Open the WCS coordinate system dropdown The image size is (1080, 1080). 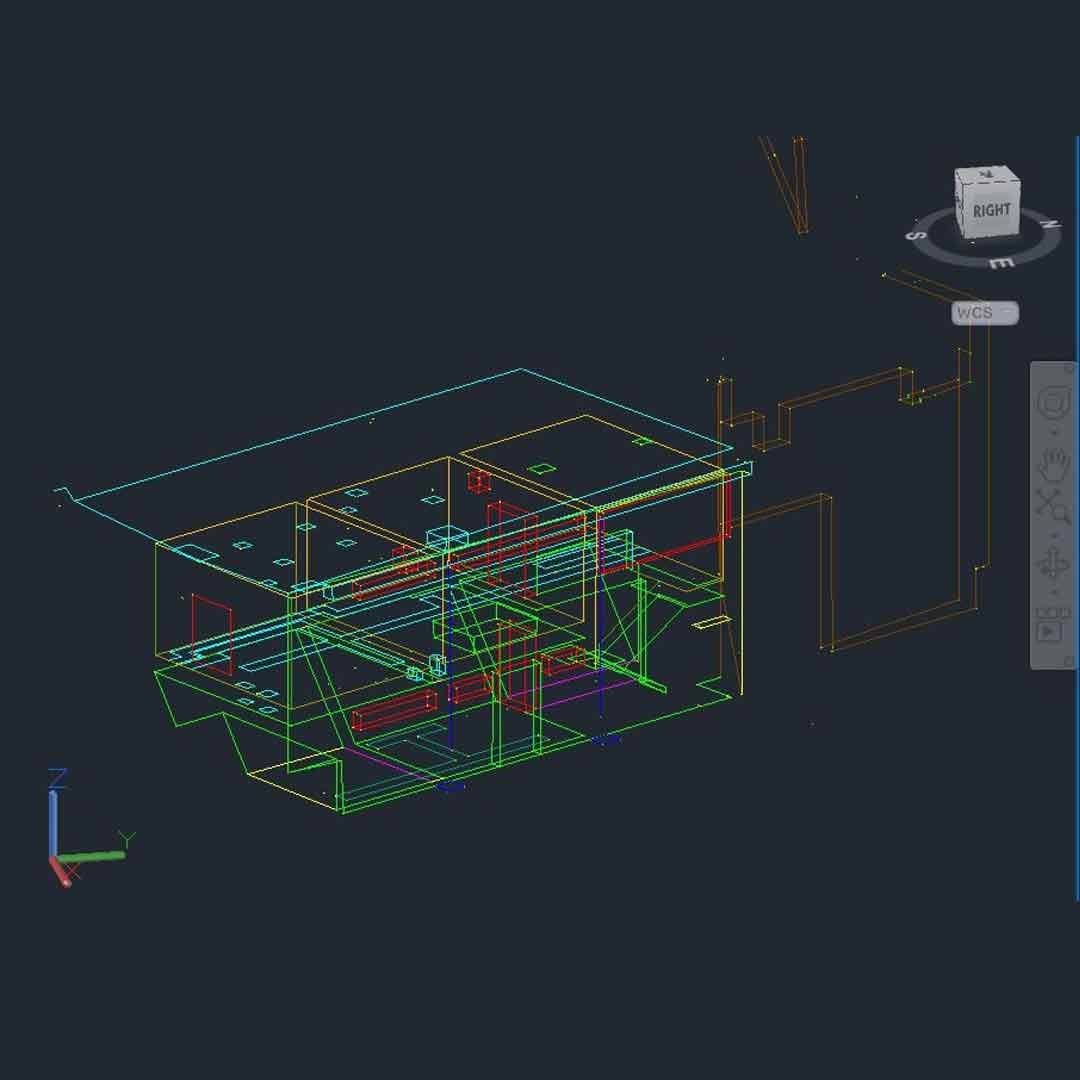985,313
